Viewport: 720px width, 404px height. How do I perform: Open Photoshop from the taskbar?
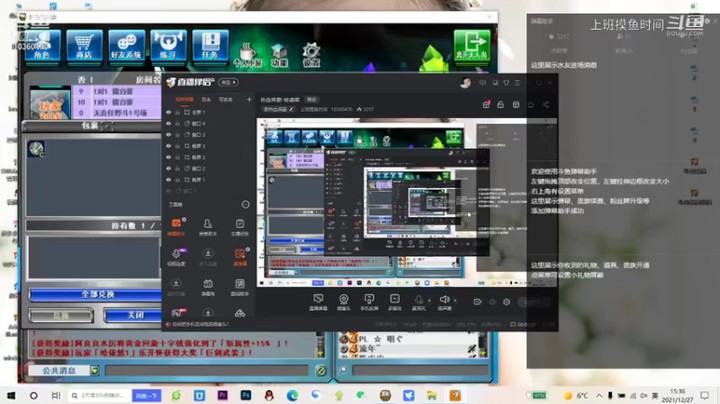(x=246, y=395)
